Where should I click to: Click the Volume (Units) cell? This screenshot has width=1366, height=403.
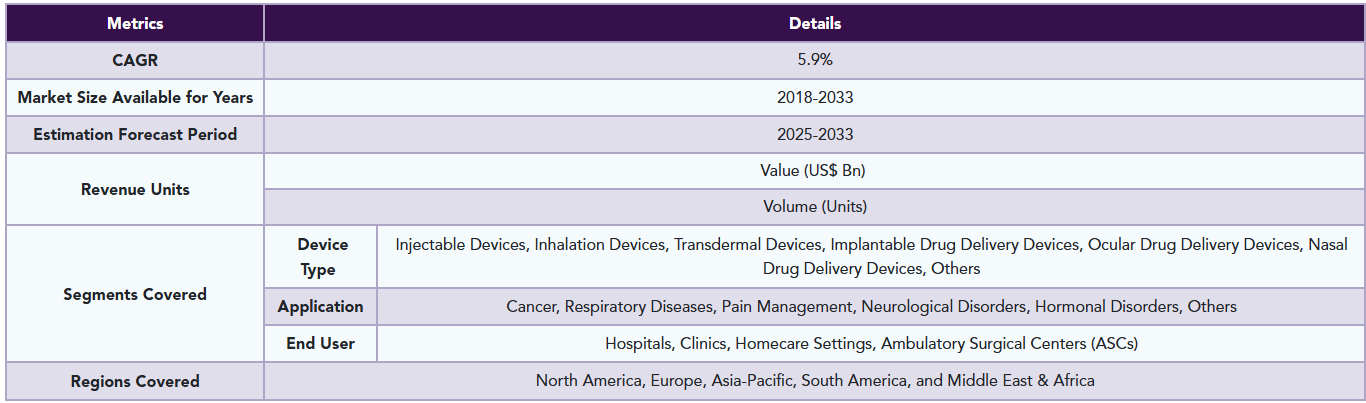click(815, 207)
